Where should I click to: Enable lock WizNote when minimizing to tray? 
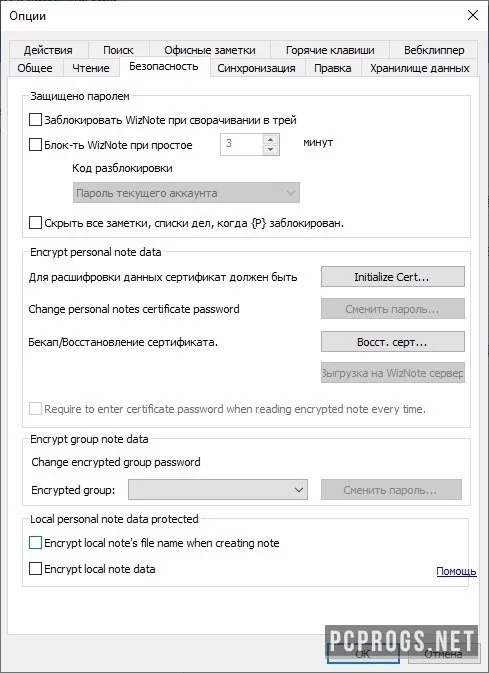(35, 120)
